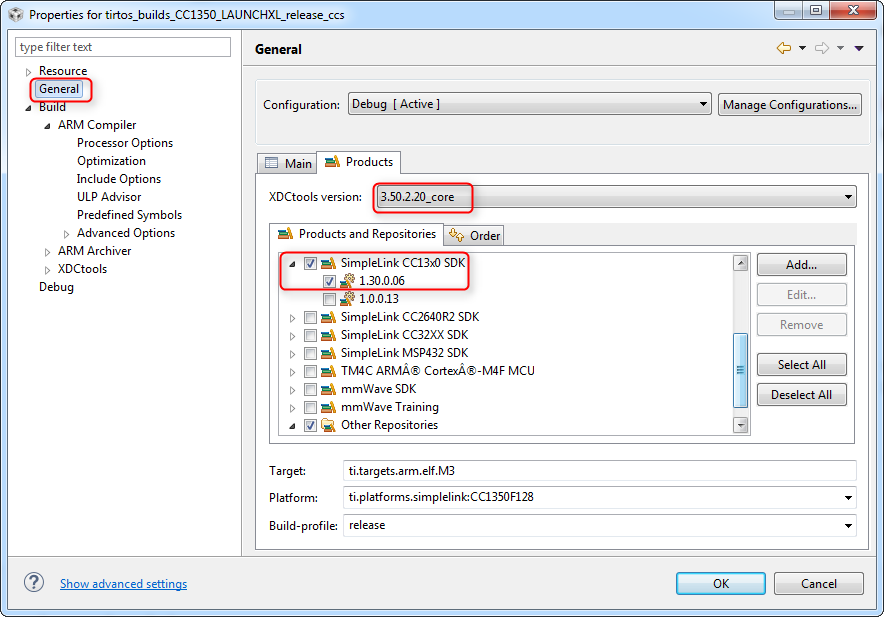Open the Configuration dropdown
The image size is (884, 617).
coord(529,104)
